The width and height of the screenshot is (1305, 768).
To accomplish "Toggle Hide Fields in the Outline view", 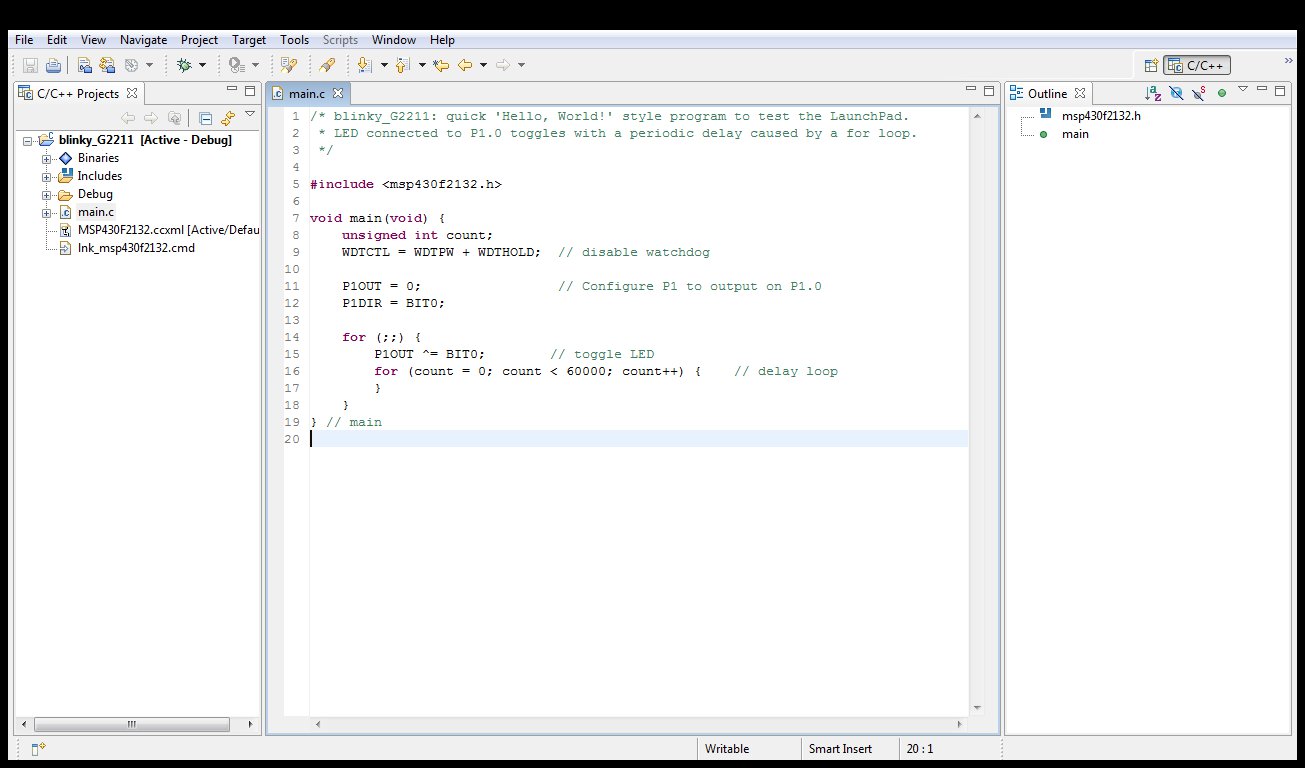I will pyautogui.click(x=1176, y=92).
